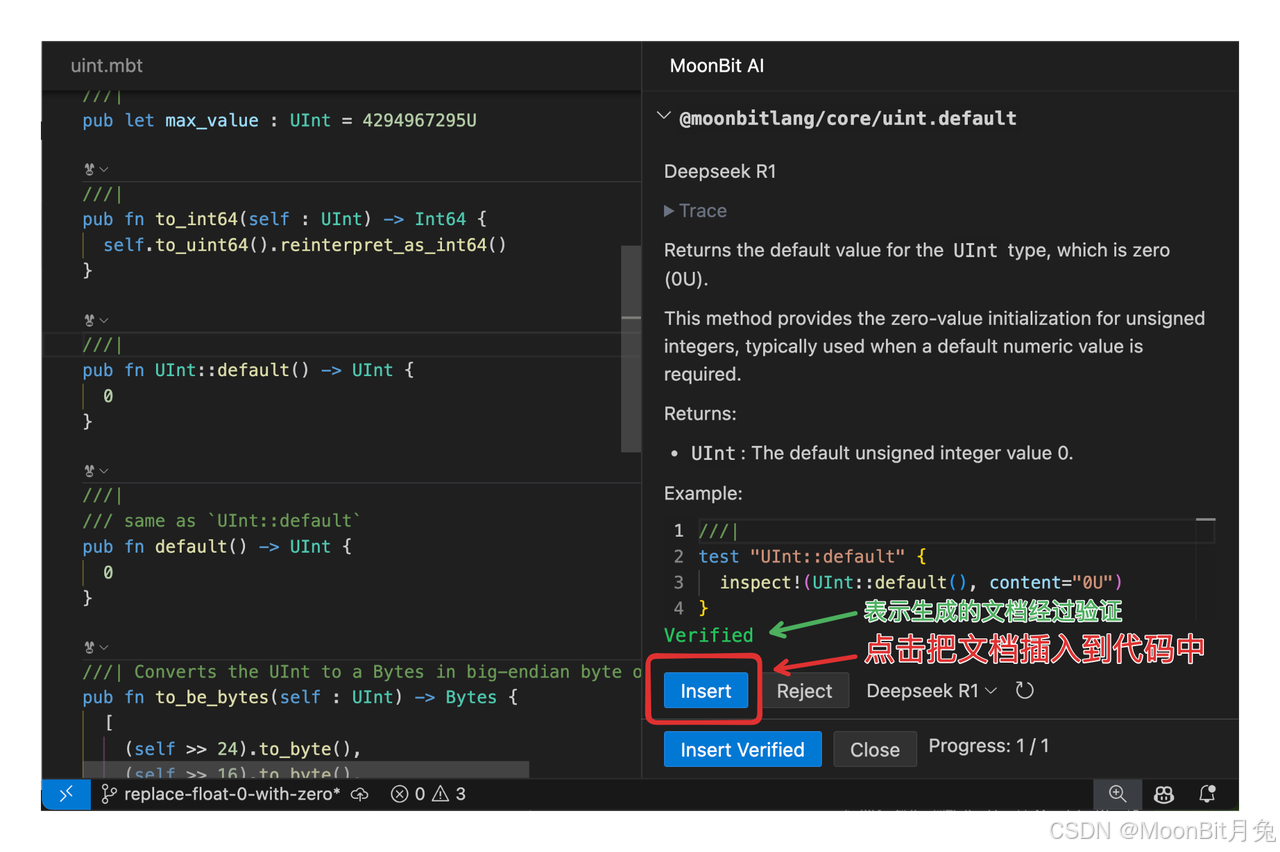1280x852 pixels.
Task: Open Copilot status icon in status bar
Action: (1163, 794)
